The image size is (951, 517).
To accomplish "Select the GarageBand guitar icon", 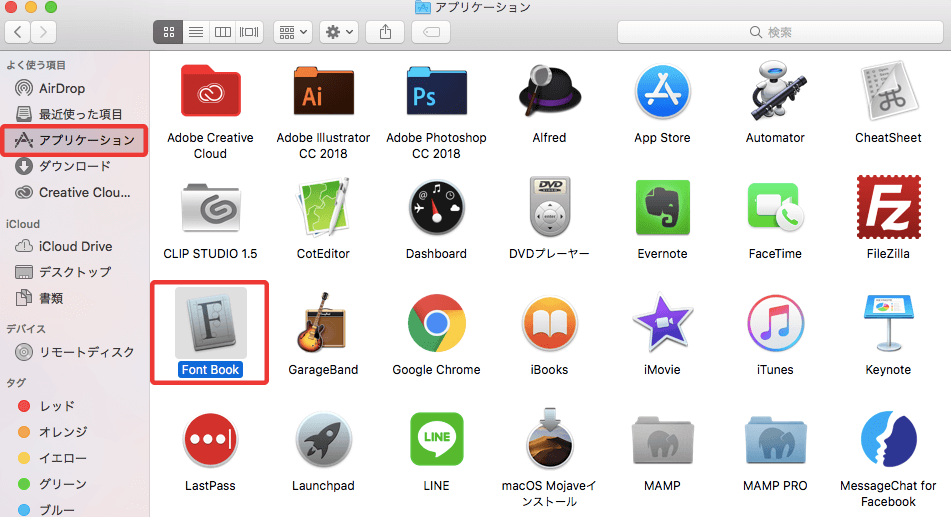I will click(x=322, y=323).
